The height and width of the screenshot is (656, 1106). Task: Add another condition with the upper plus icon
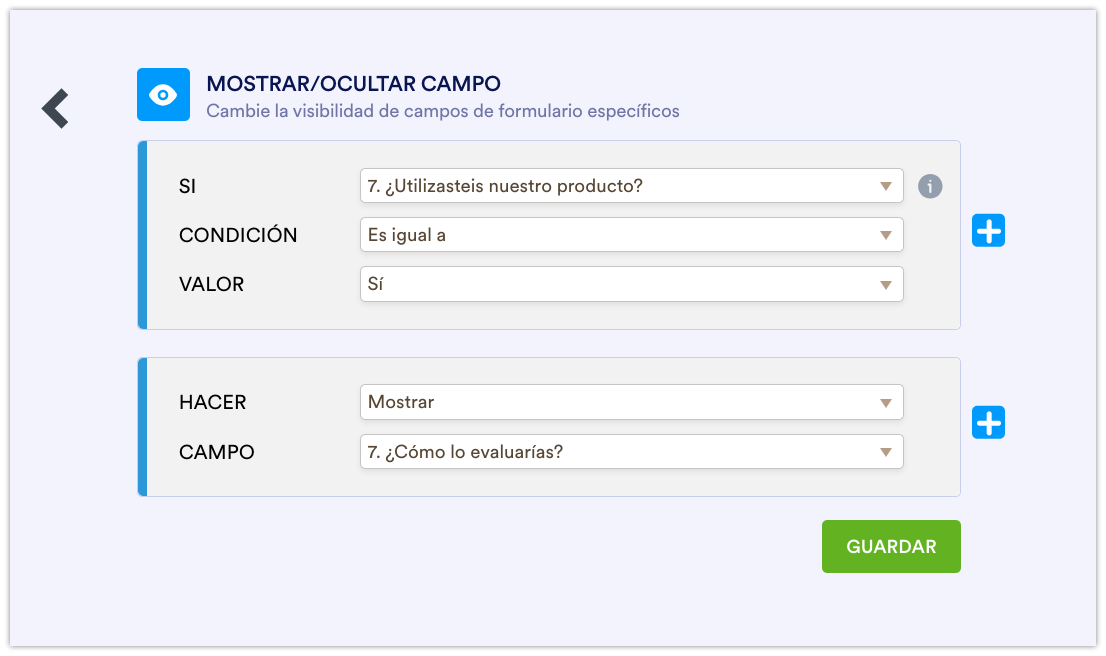988,231
